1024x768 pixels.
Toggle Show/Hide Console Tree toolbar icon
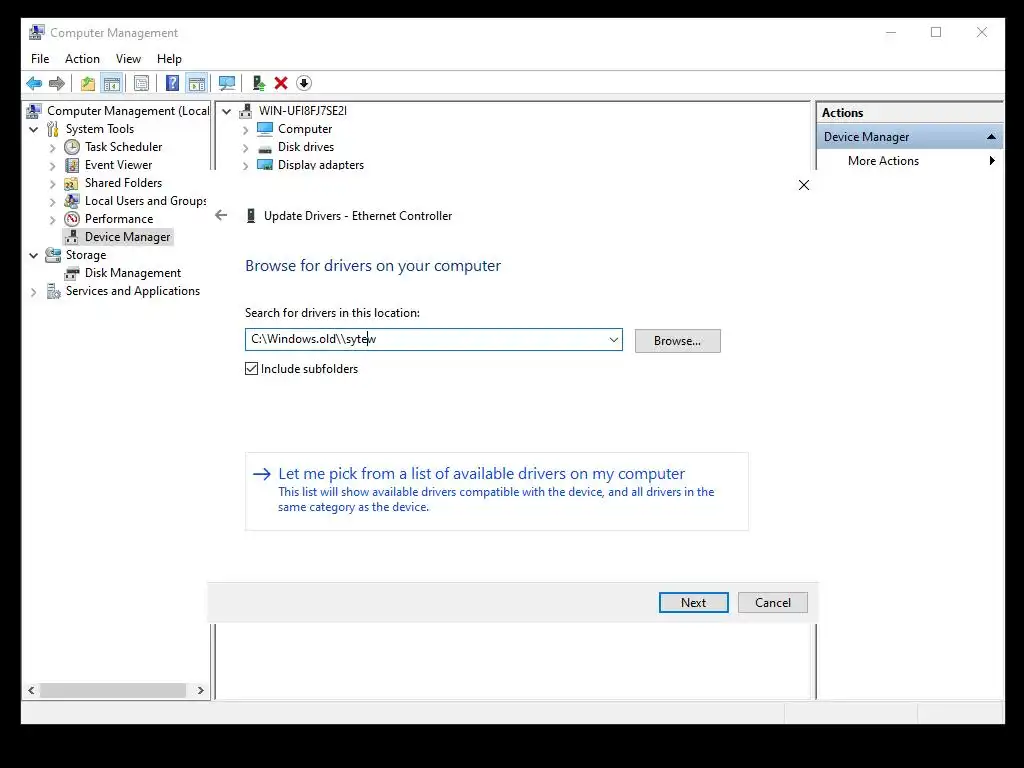tap(112, 83)
